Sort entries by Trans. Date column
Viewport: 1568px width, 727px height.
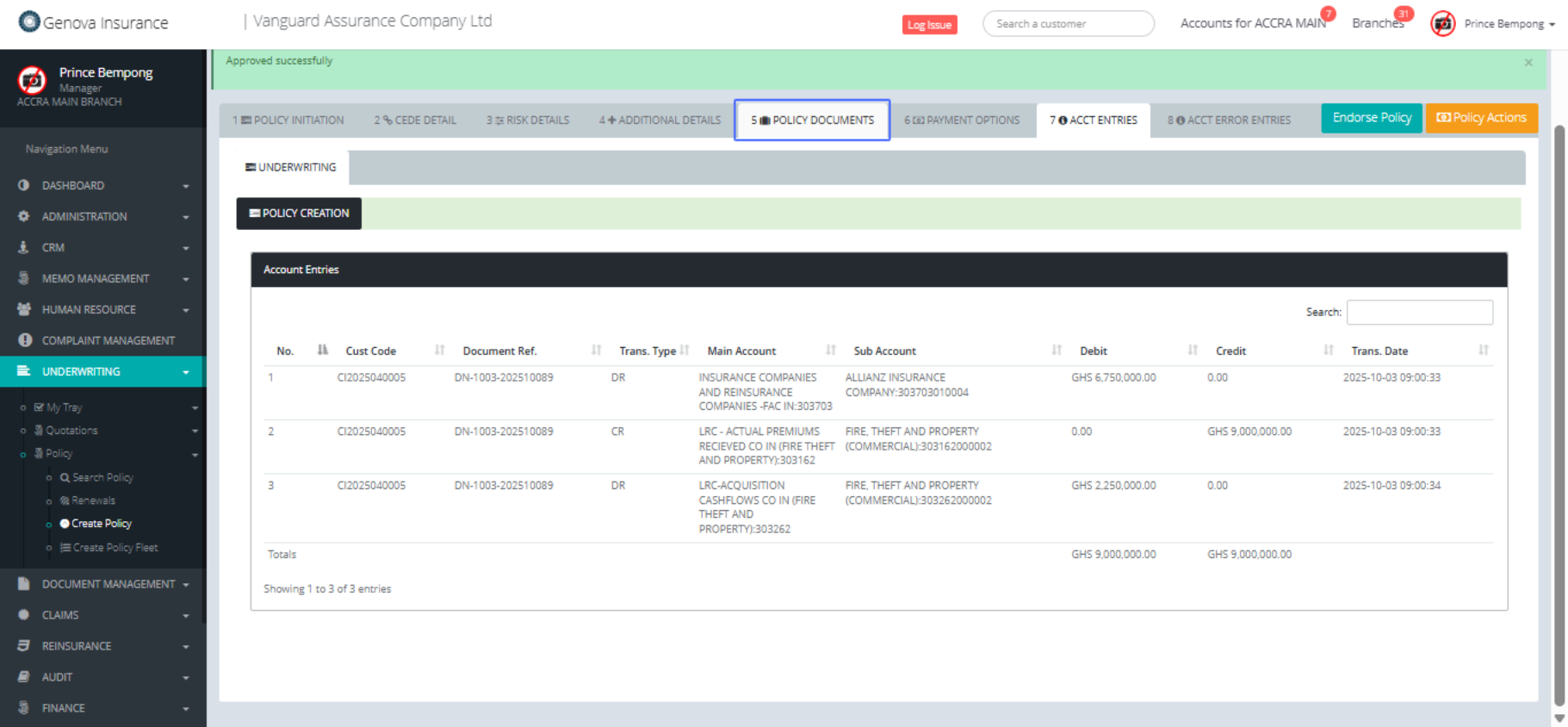click(x=1483, y=350)
